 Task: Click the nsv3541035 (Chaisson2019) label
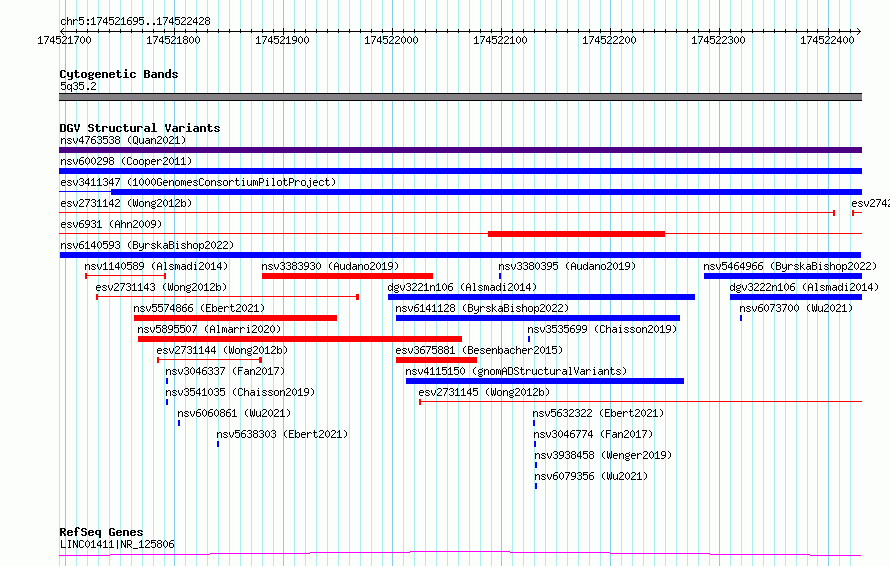click(x=240, y=392)
